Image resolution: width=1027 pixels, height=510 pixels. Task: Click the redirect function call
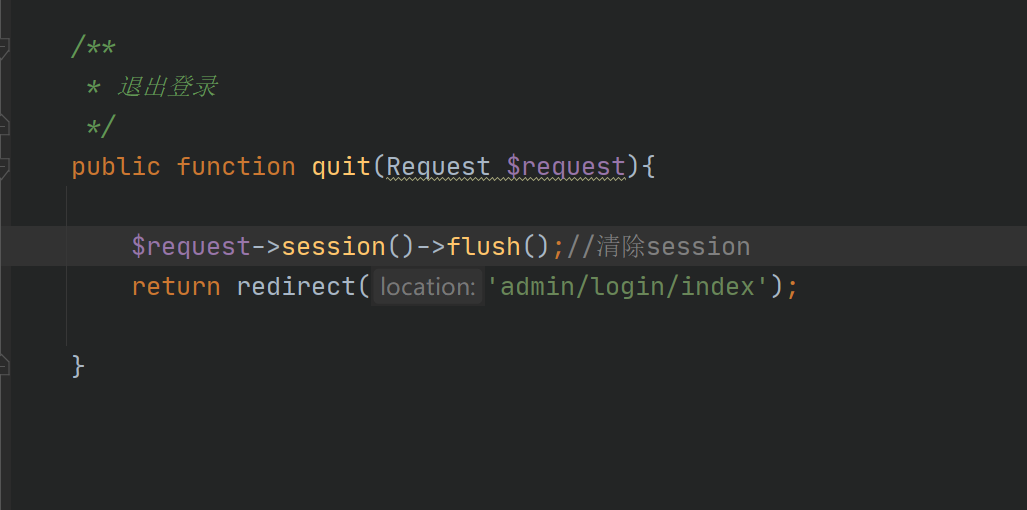[295, 287]
